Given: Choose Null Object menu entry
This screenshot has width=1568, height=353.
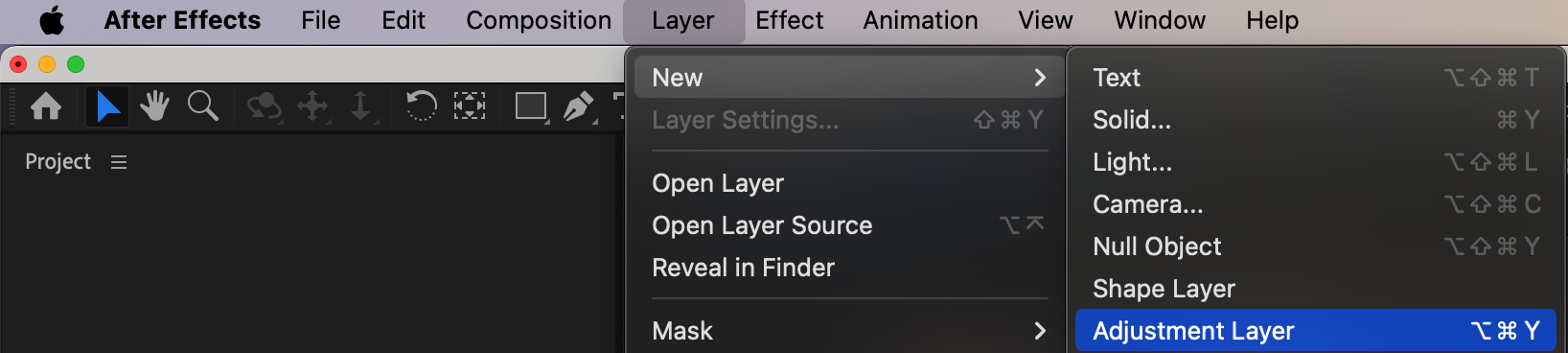Looking at the screenshot, I should [x=1316, y=247].
